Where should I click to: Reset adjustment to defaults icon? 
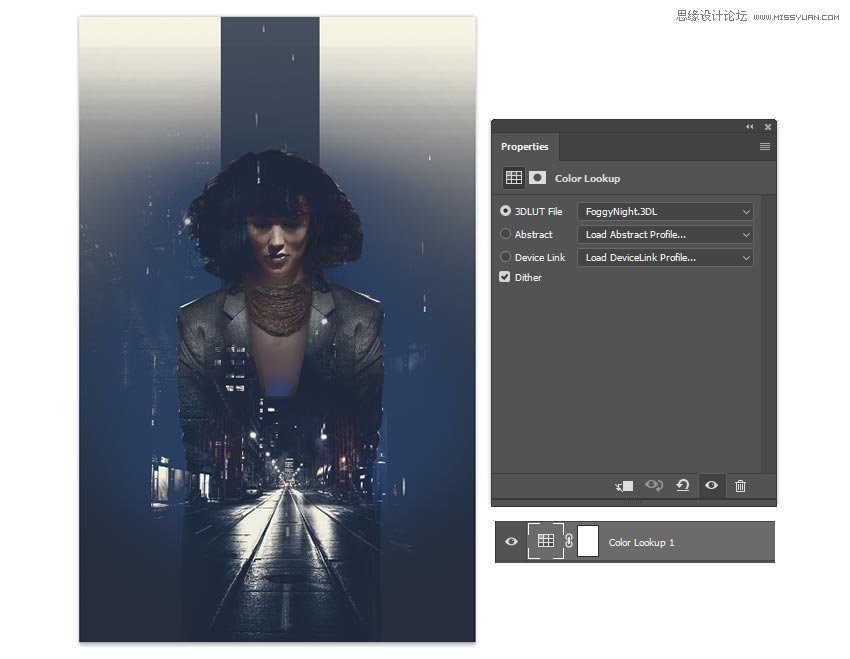[x=682, y=485]
